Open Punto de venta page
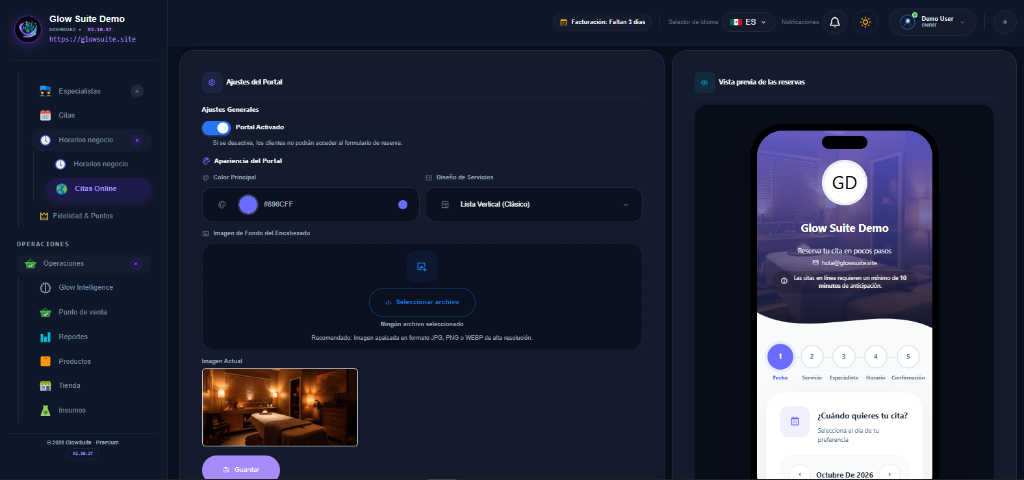Viewport: 1024px width, 480px height. point(83,312)
